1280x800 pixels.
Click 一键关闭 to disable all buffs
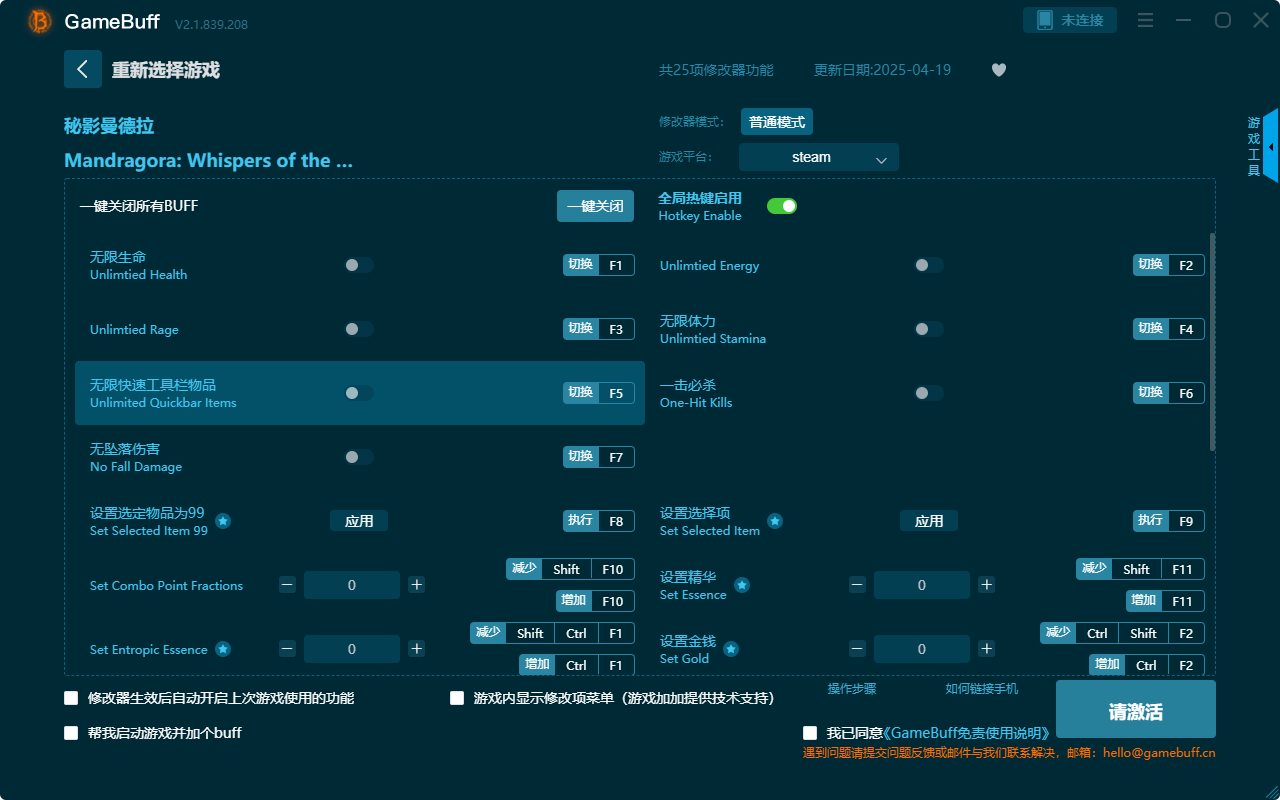[595, 205]
